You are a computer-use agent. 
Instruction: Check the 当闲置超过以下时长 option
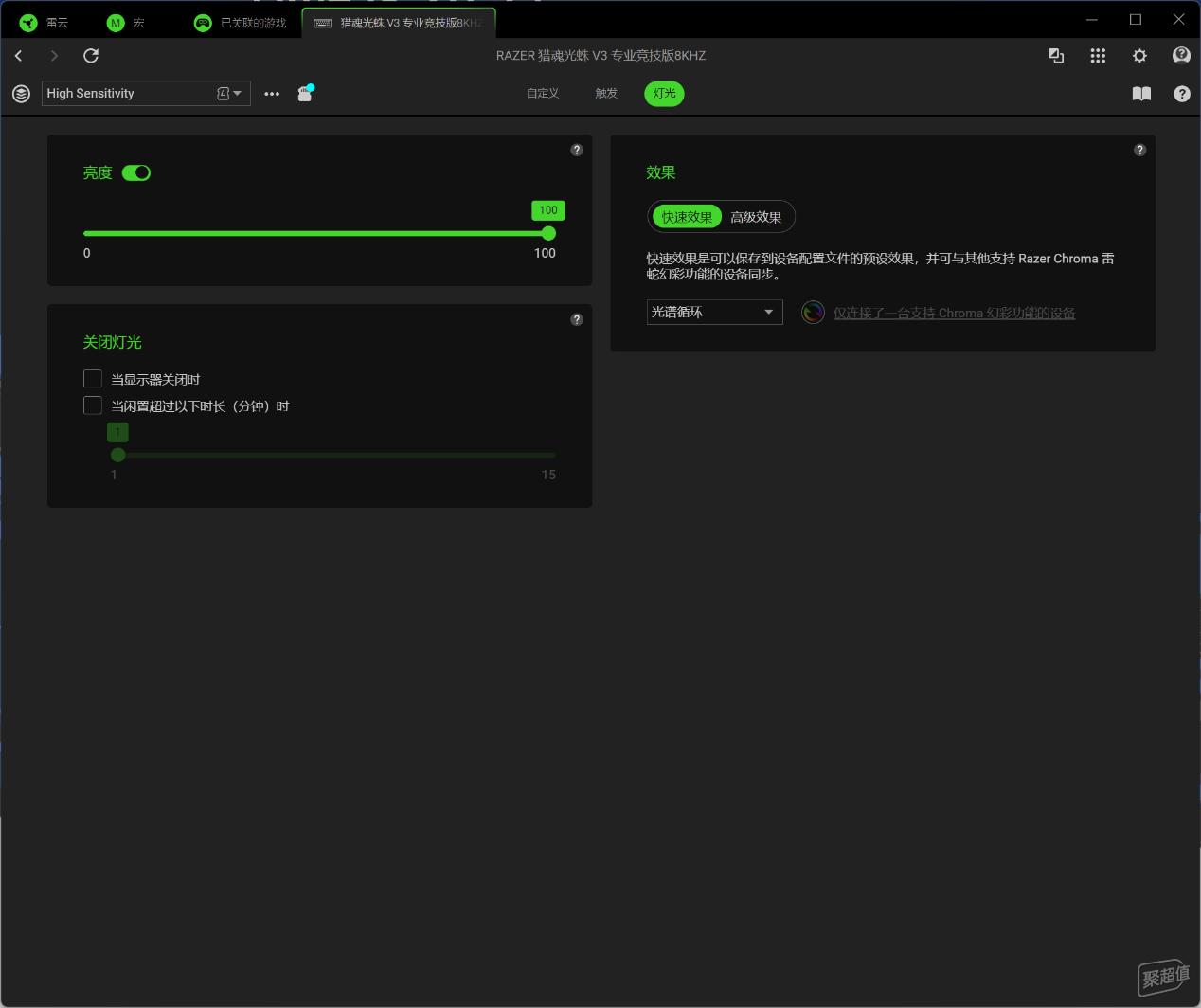coord(93,405)
